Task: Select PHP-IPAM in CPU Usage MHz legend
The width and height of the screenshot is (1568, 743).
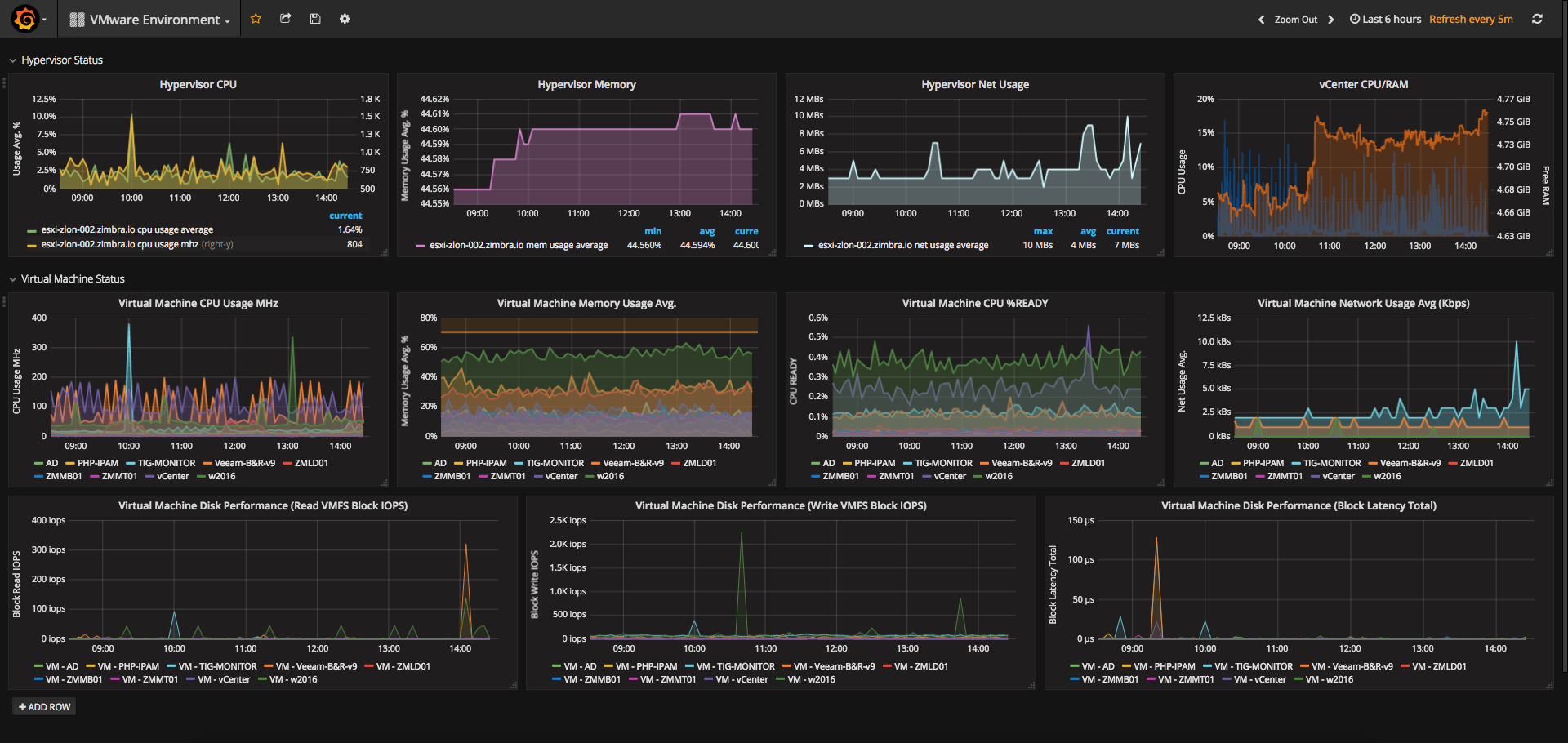Action: 98,463
